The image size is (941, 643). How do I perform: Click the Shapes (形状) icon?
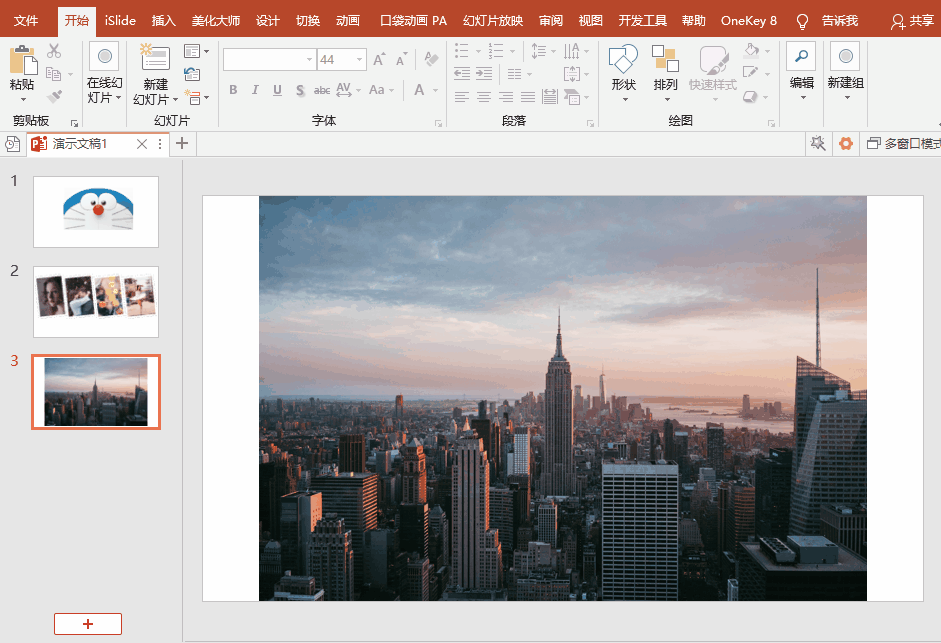point(624,59)
